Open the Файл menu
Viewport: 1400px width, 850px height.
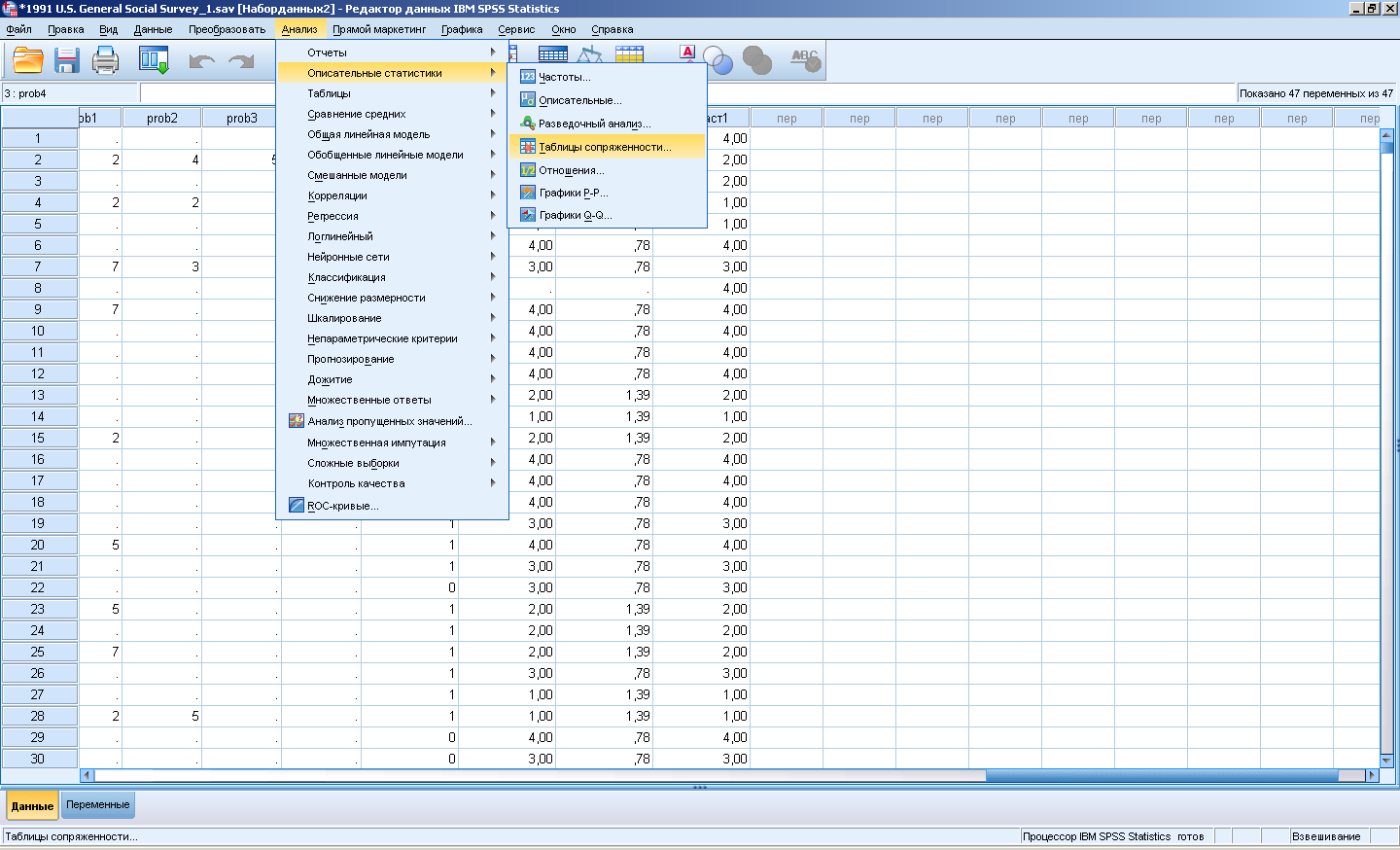coord(19,29)
